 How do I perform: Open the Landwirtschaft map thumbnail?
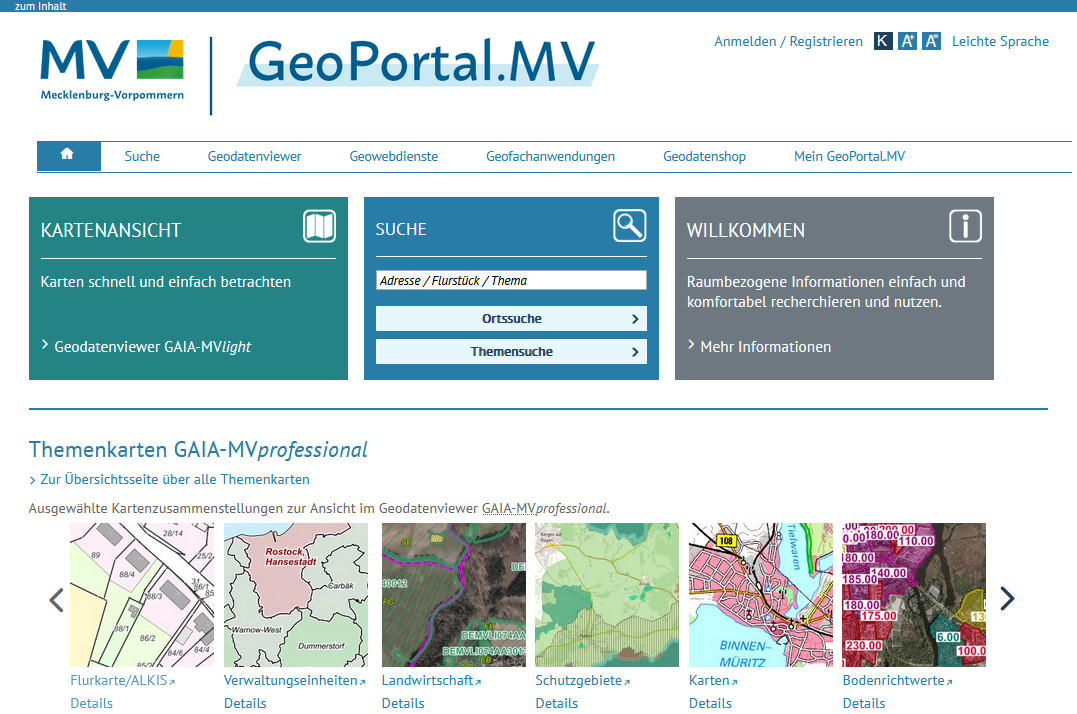[453, 595]
